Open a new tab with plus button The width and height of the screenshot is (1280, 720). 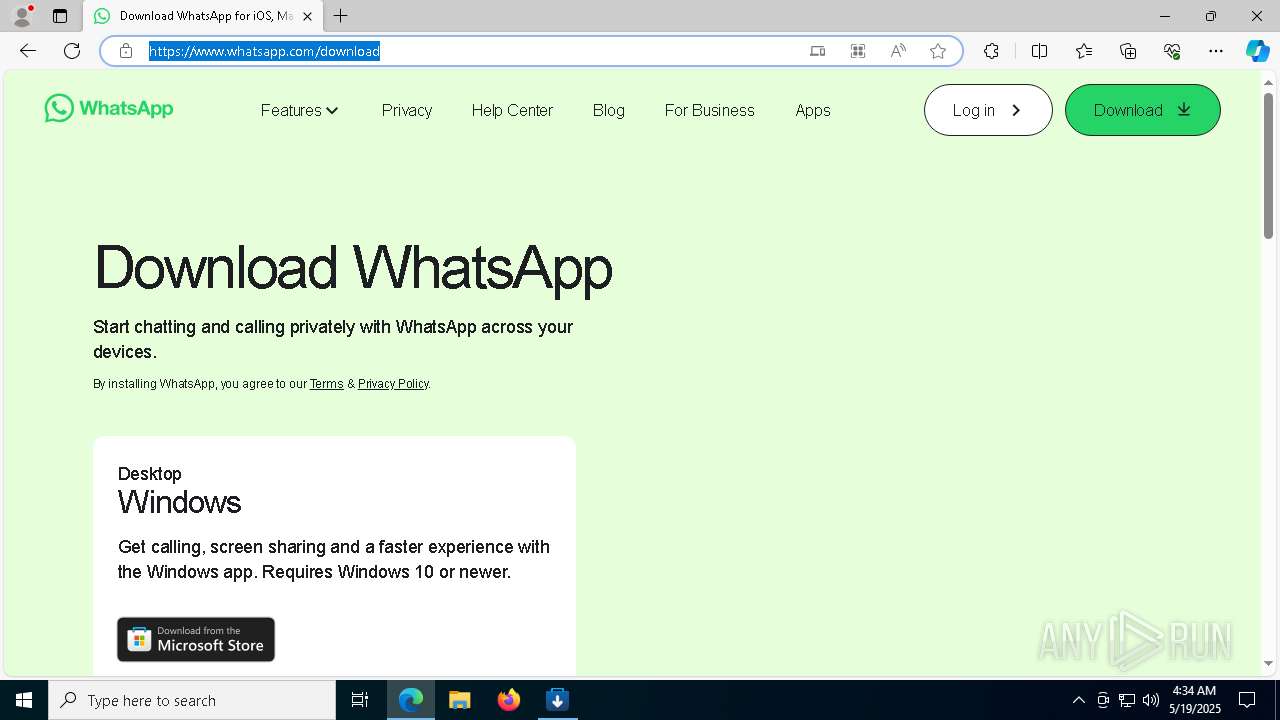pos(341,16)
